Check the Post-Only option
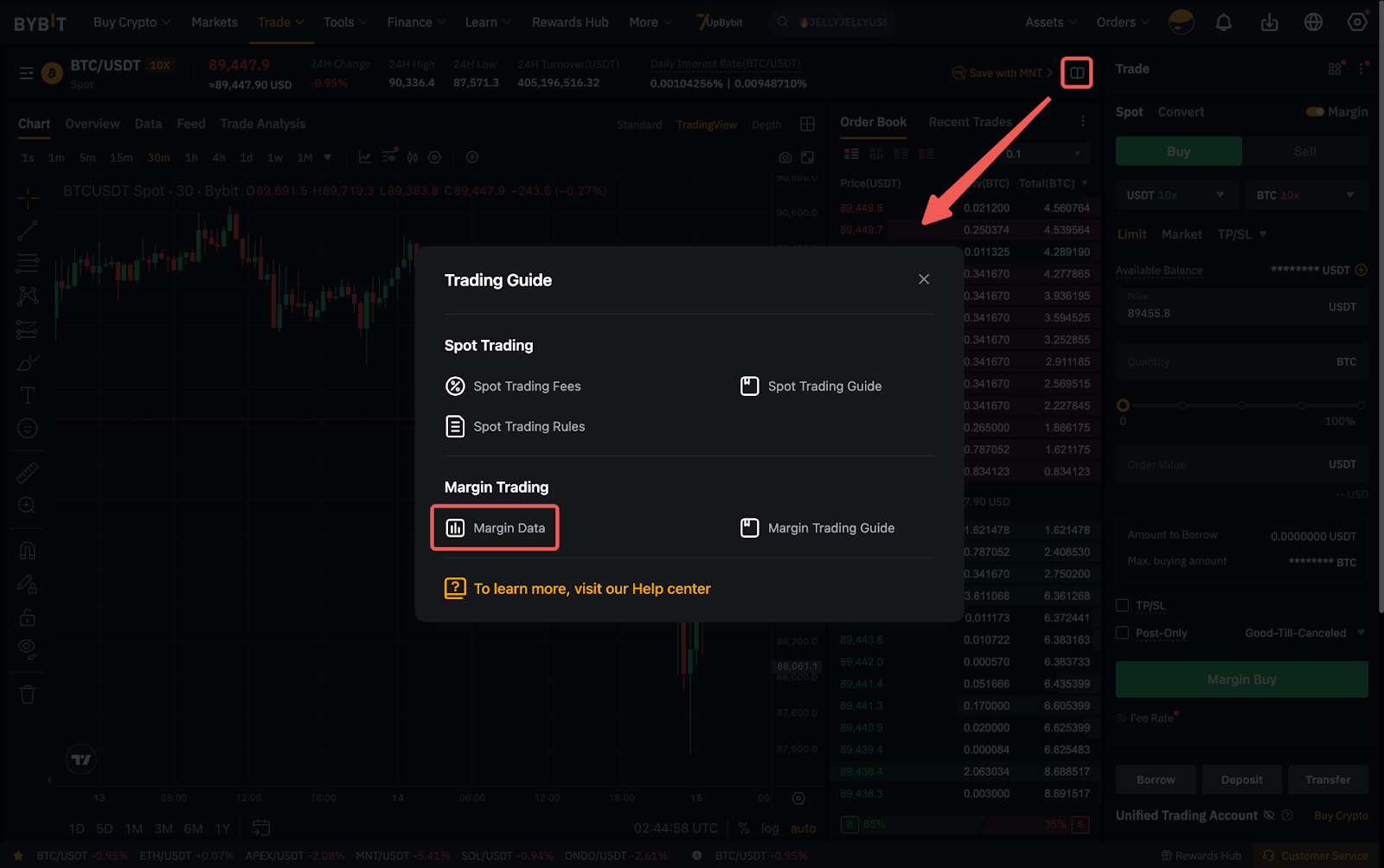The image size is (1384, 868). (1123, 633)
